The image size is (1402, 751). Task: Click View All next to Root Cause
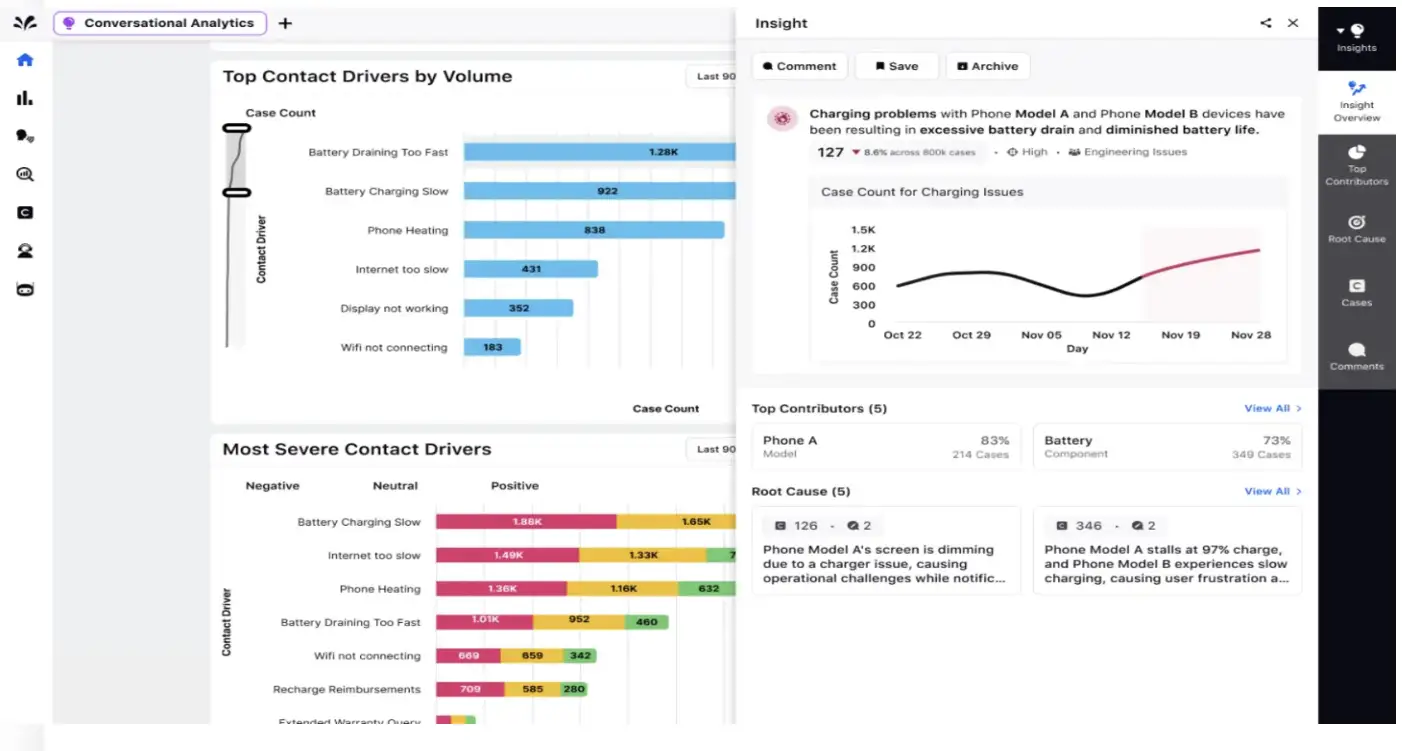(x=1272, y=491)
